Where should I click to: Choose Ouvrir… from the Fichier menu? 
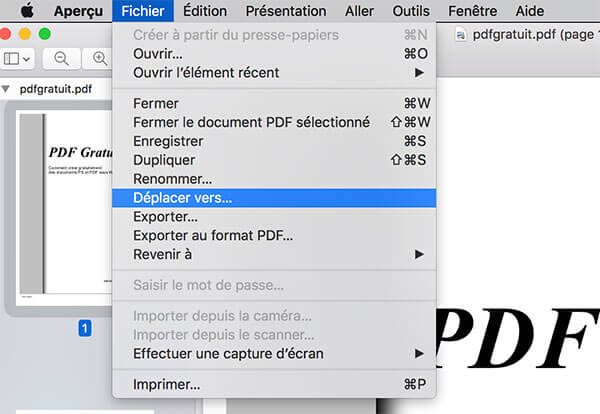pyautogui.click(x=274, y=54)
